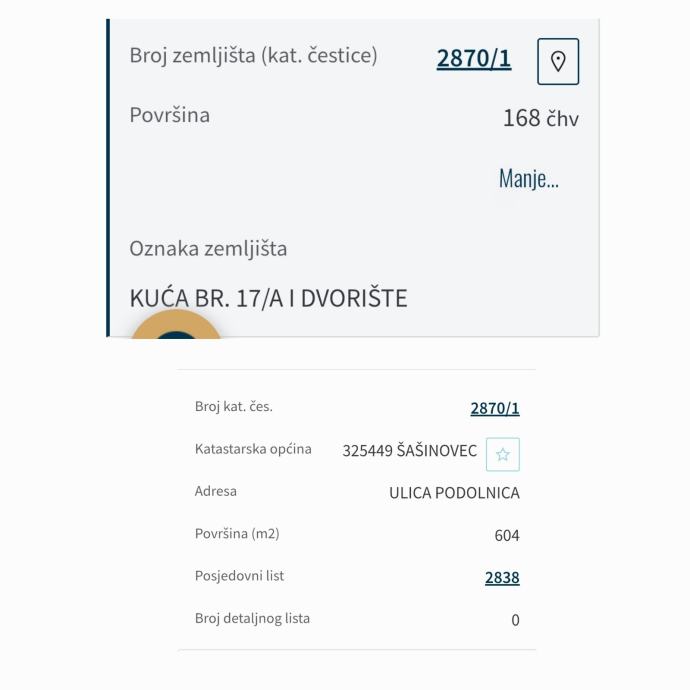
Task: Click the Posjedovni list label
Action: pyautogui.click(x=239, y=576)
